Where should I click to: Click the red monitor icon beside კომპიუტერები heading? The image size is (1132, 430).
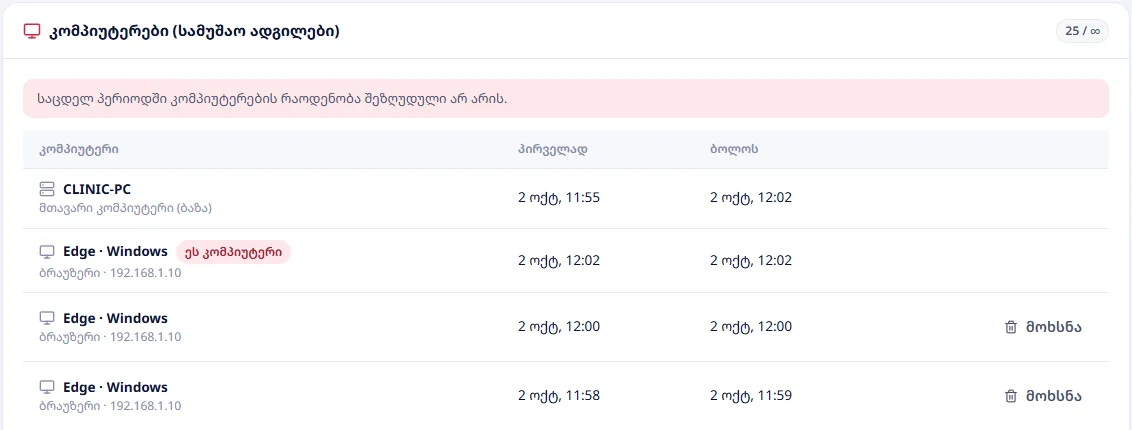(x=31, y=32)
